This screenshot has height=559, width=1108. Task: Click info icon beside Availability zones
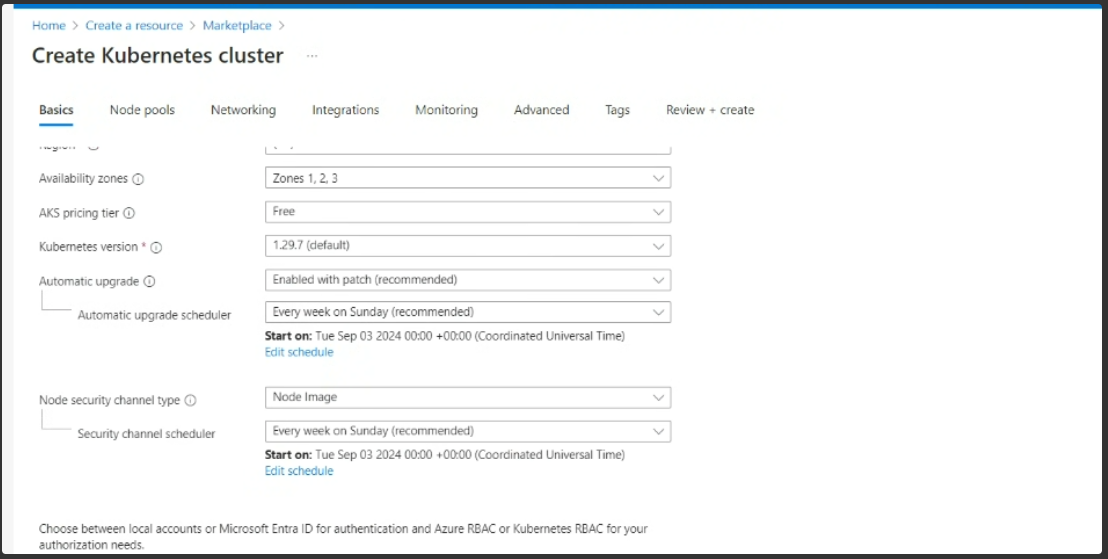pos(138,179)
